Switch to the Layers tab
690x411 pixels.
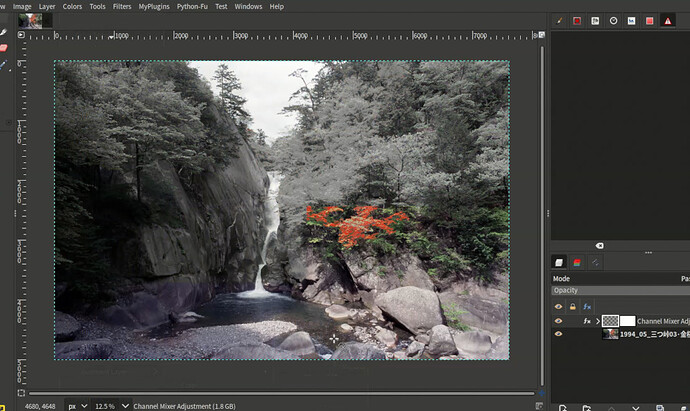[x=559, y=263]
